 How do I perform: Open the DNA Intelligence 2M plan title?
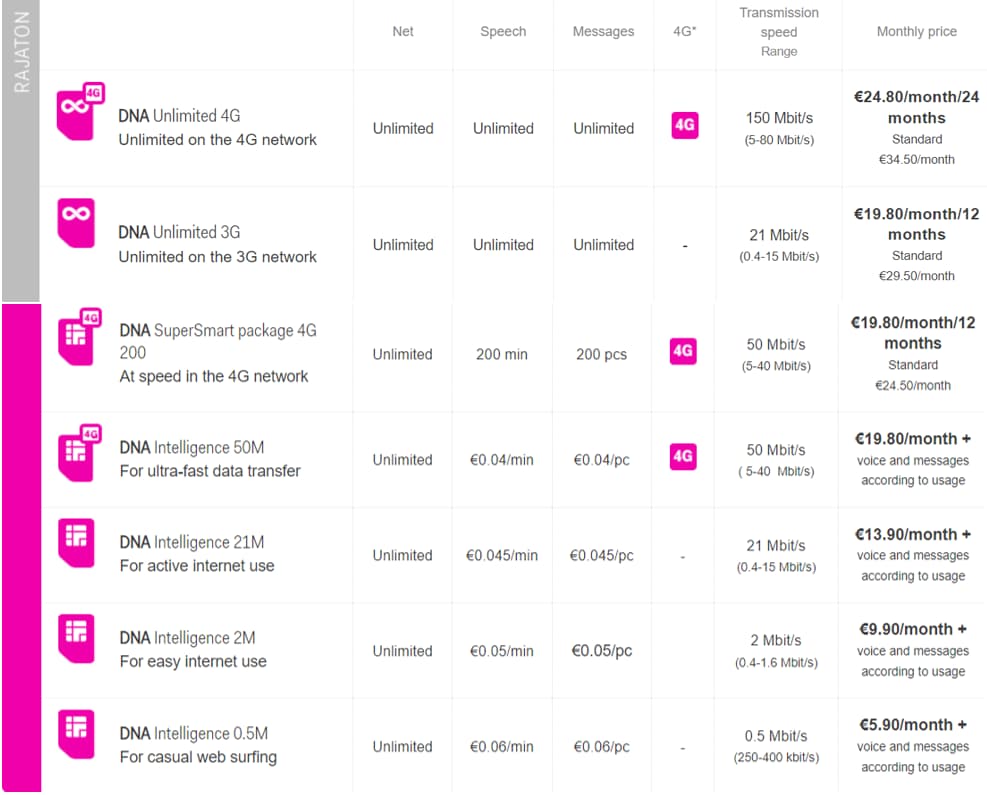(188, 638)
